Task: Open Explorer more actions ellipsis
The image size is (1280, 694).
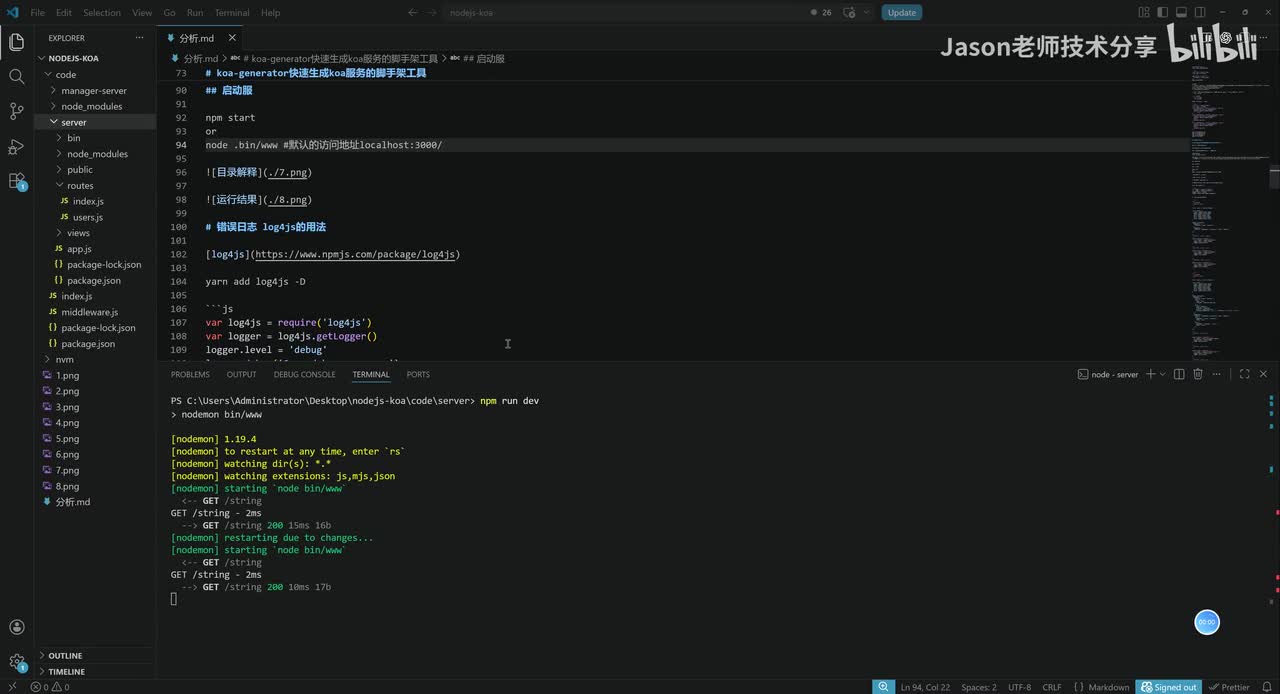Action: [x=140, y=38]
